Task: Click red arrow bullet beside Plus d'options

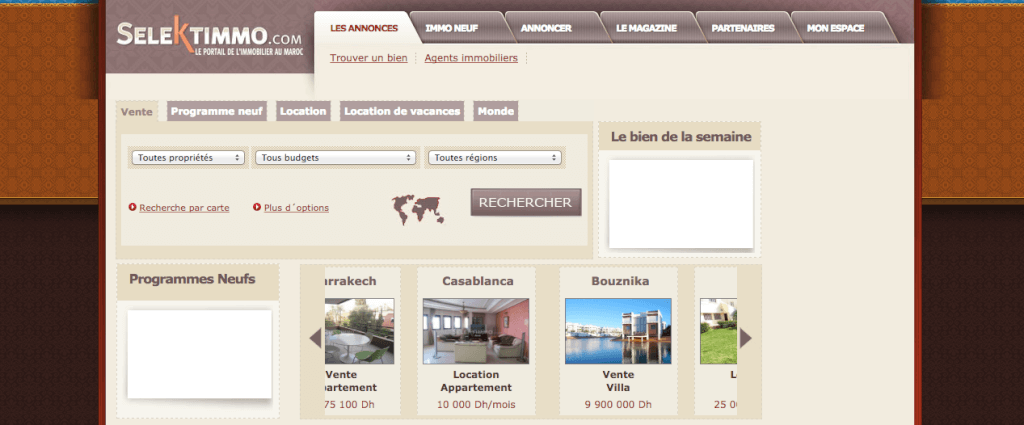Action: pos(257,208)
